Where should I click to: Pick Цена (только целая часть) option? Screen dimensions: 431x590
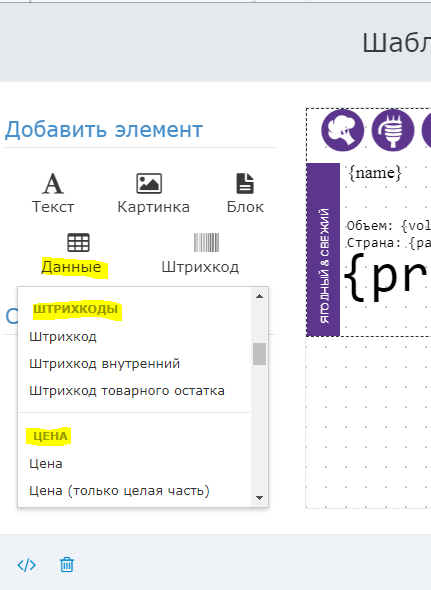click(x=119, y=491)
